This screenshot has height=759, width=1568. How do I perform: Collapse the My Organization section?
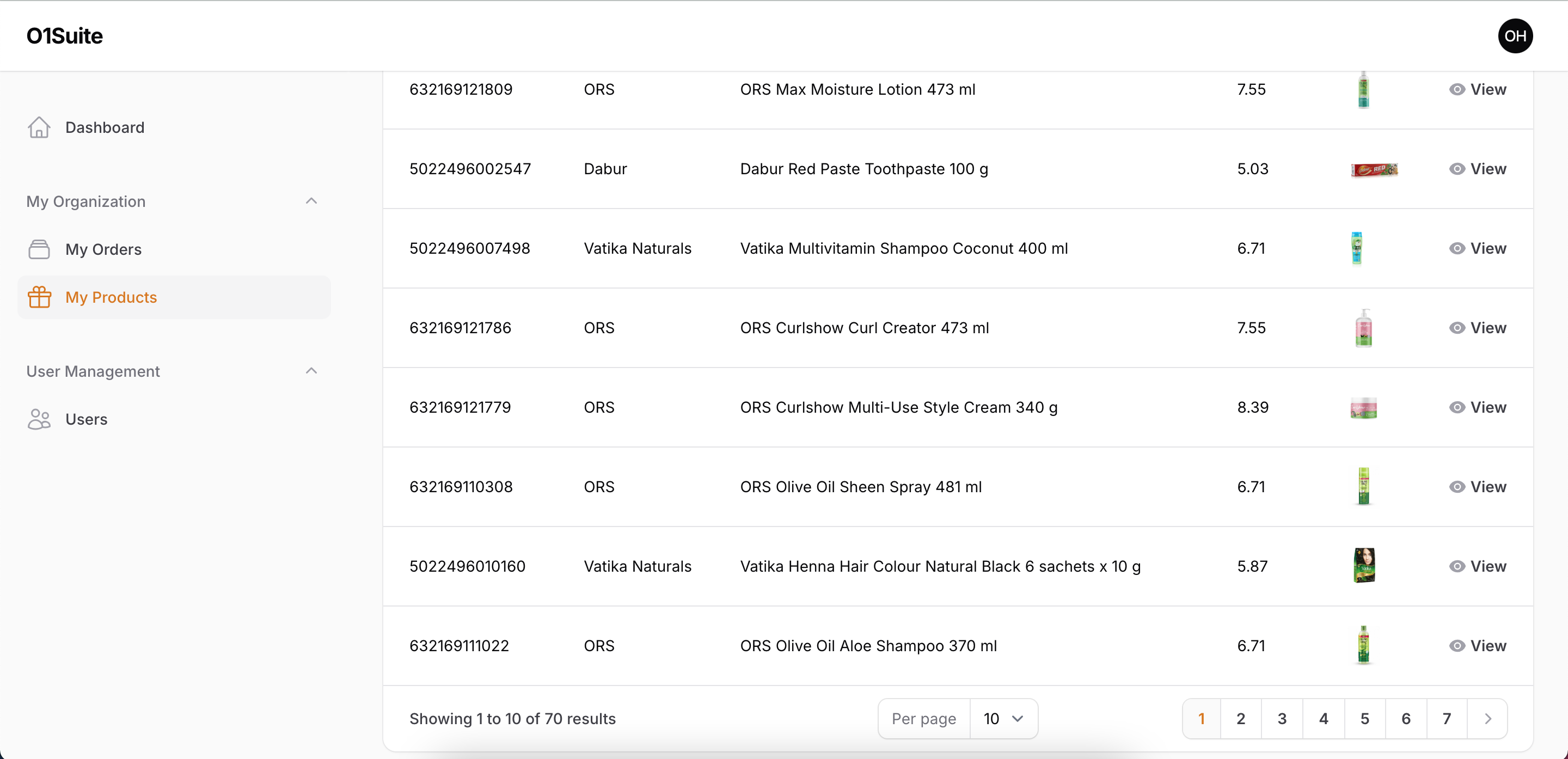click(x=311, y=201)
